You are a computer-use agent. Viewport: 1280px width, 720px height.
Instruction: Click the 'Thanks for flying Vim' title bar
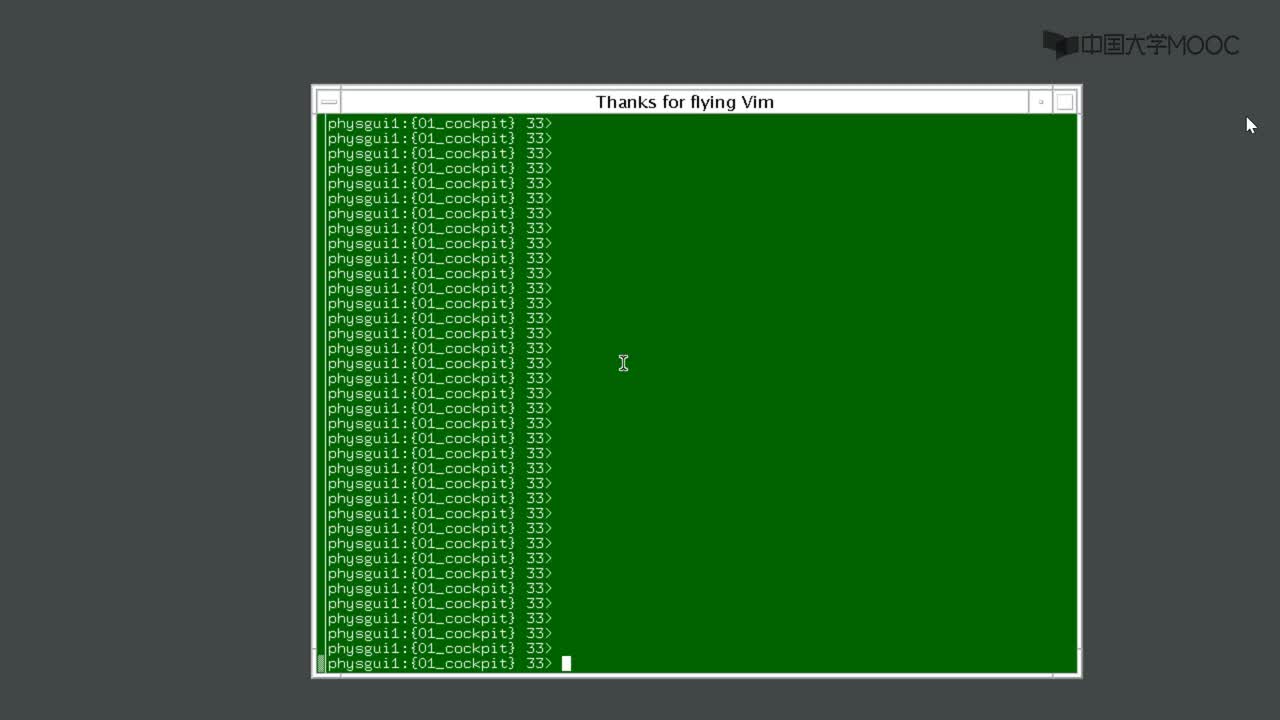685,102
